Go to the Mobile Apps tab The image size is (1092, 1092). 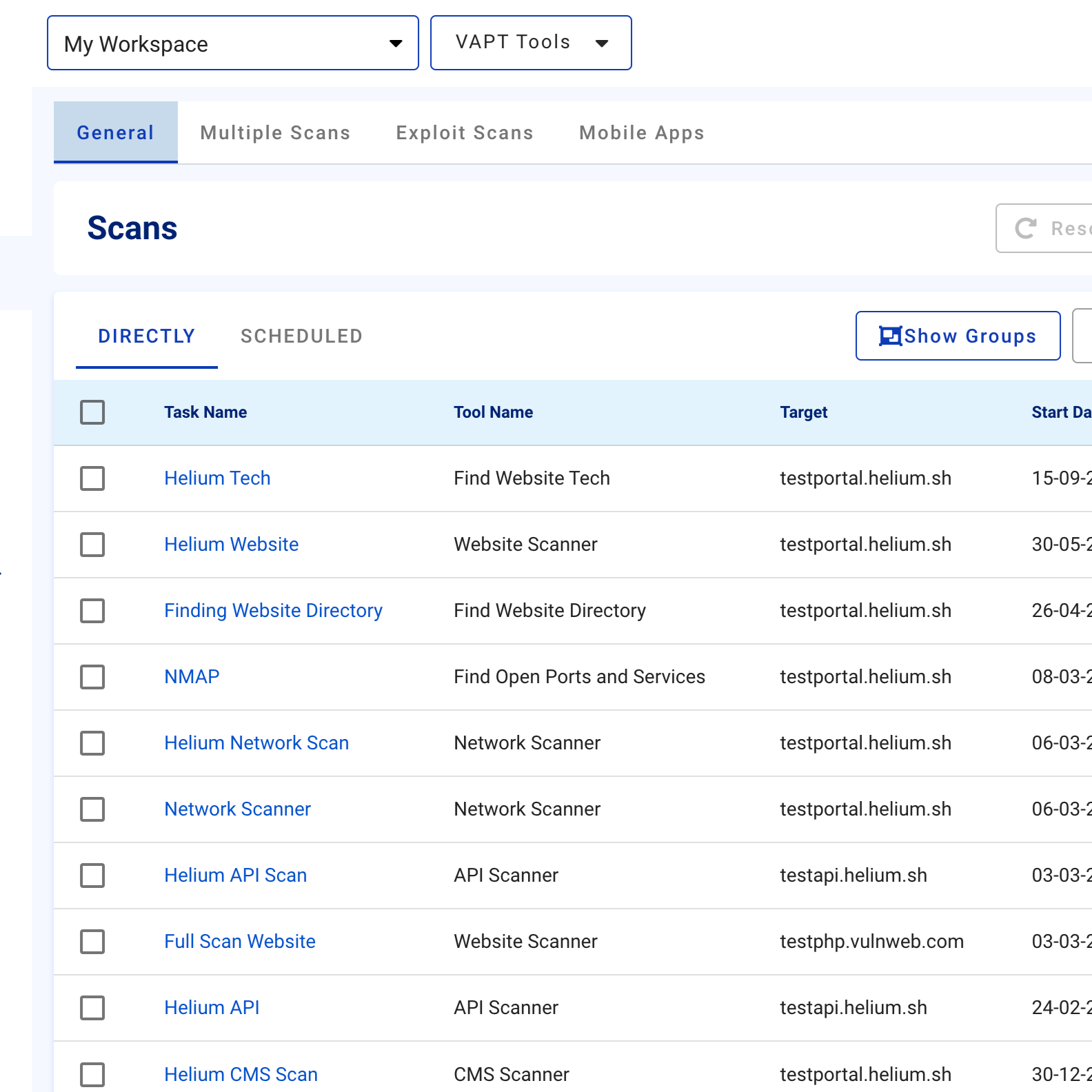(641, 132)
